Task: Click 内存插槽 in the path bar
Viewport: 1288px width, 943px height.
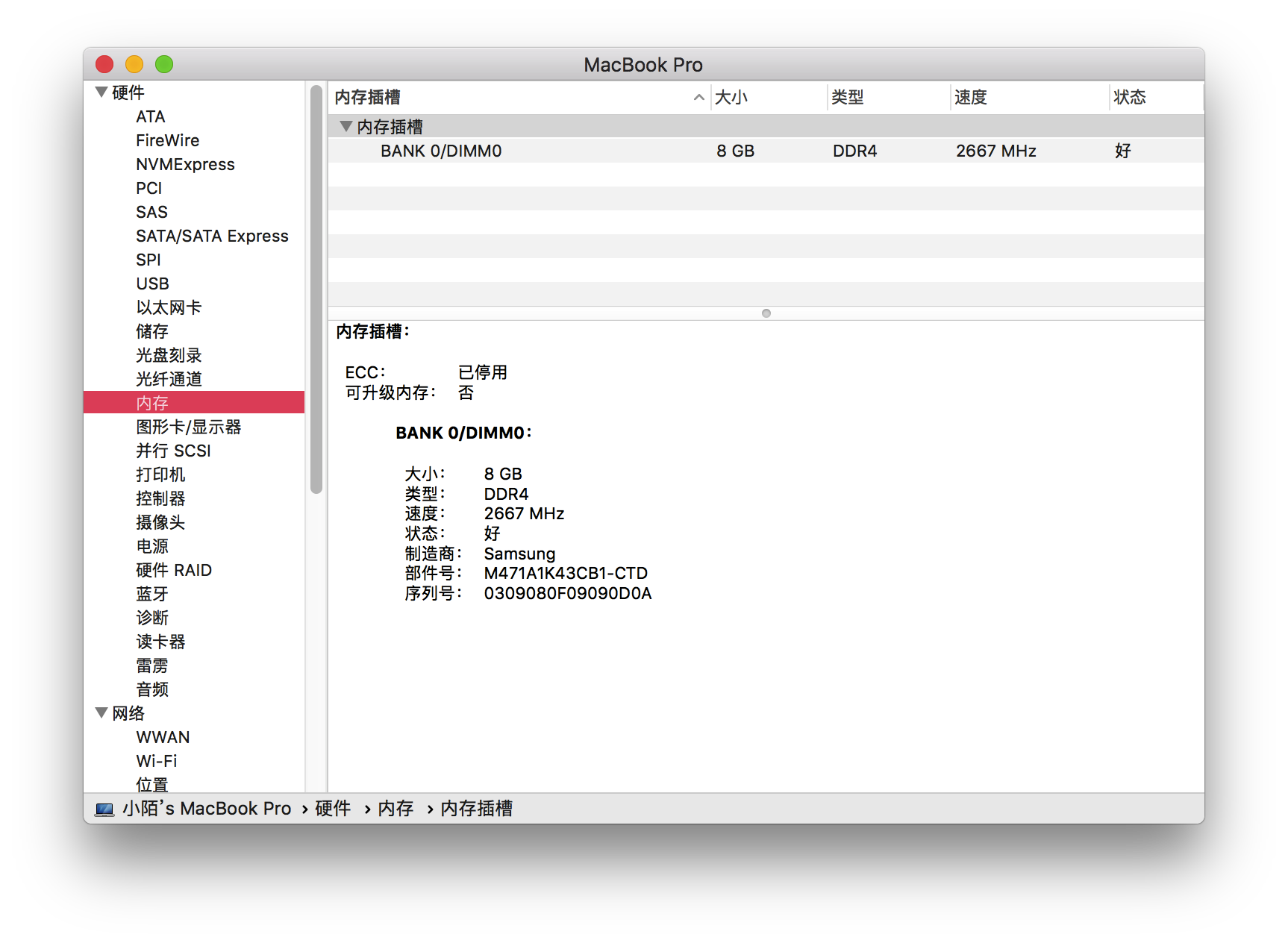Action: (476, 809)
